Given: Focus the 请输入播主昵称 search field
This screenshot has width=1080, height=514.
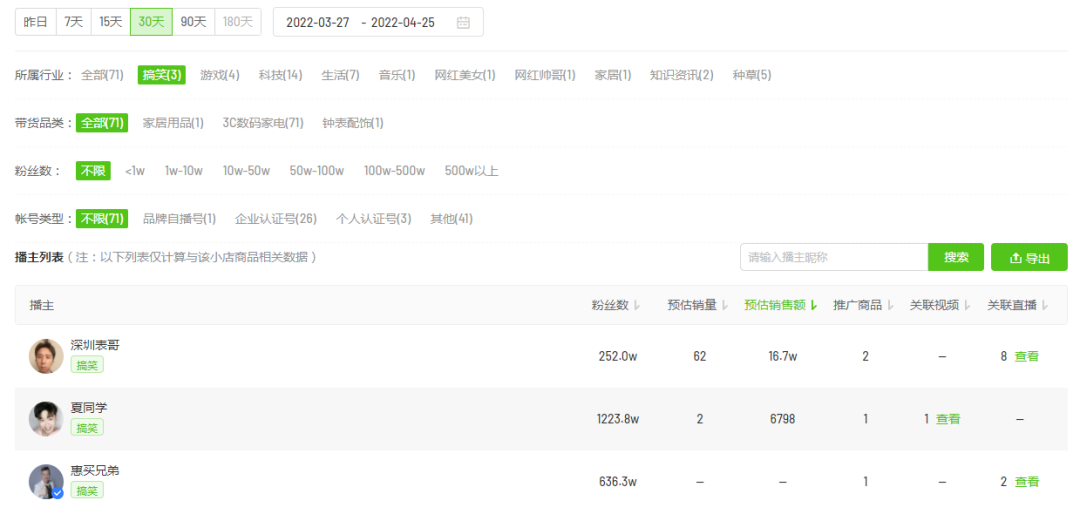Looking at the screenshot, I should coord(834,257).
